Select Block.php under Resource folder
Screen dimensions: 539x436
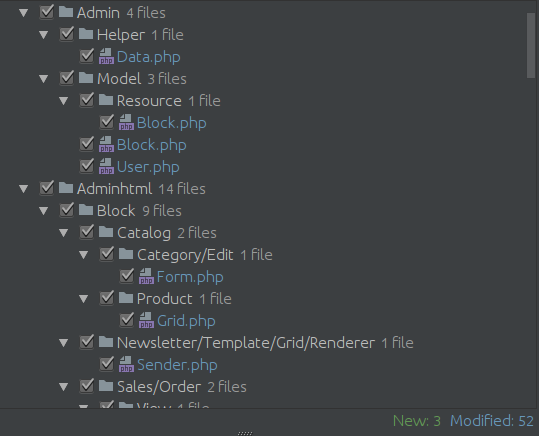pos(172,123)
